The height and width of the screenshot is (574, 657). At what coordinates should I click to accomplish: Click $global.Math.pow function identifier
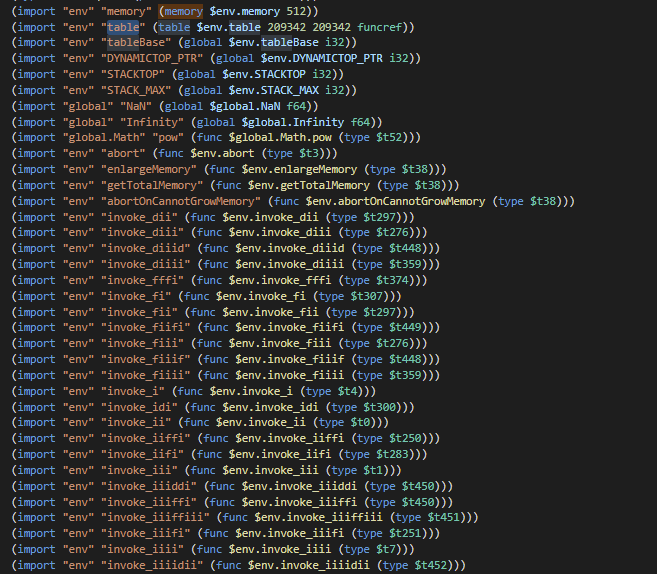click(x=280, y=138)
